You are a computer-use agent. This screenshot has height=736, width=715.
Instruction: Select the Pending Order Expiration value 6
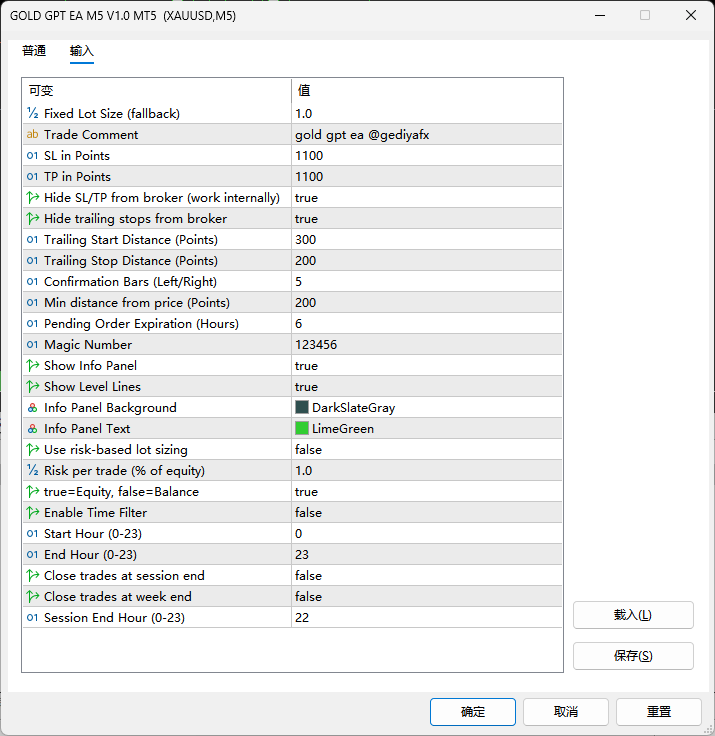pyautogui.click(x=427, y=323)
